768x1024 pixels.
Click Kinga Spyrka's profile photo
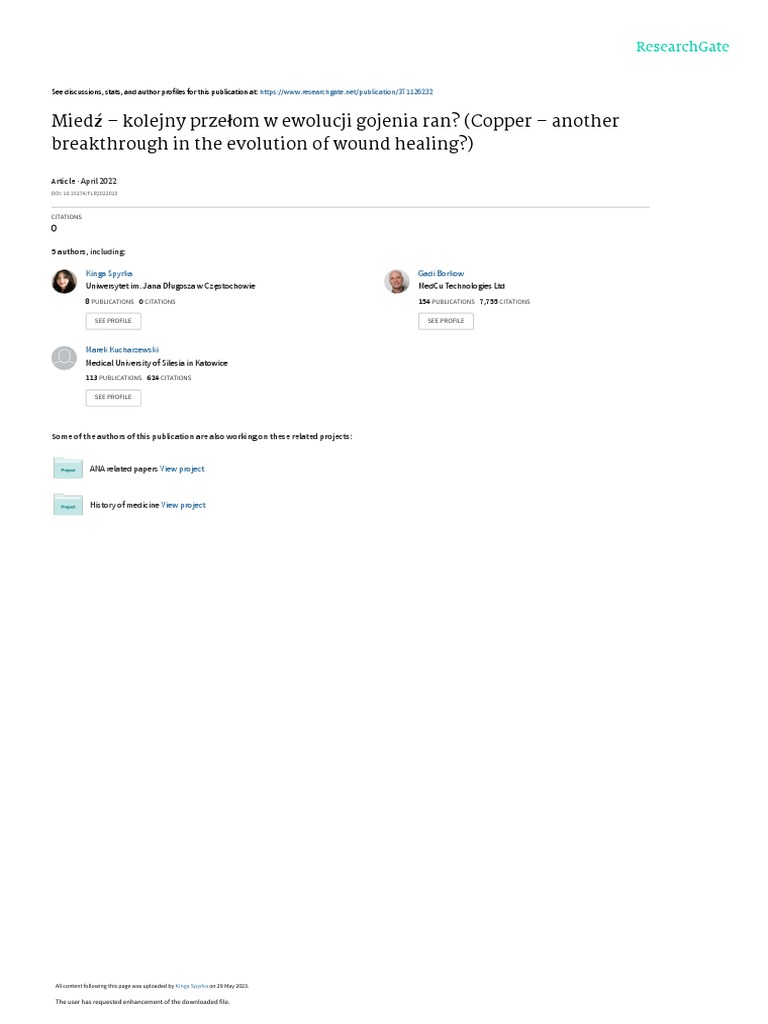[63, 282]
